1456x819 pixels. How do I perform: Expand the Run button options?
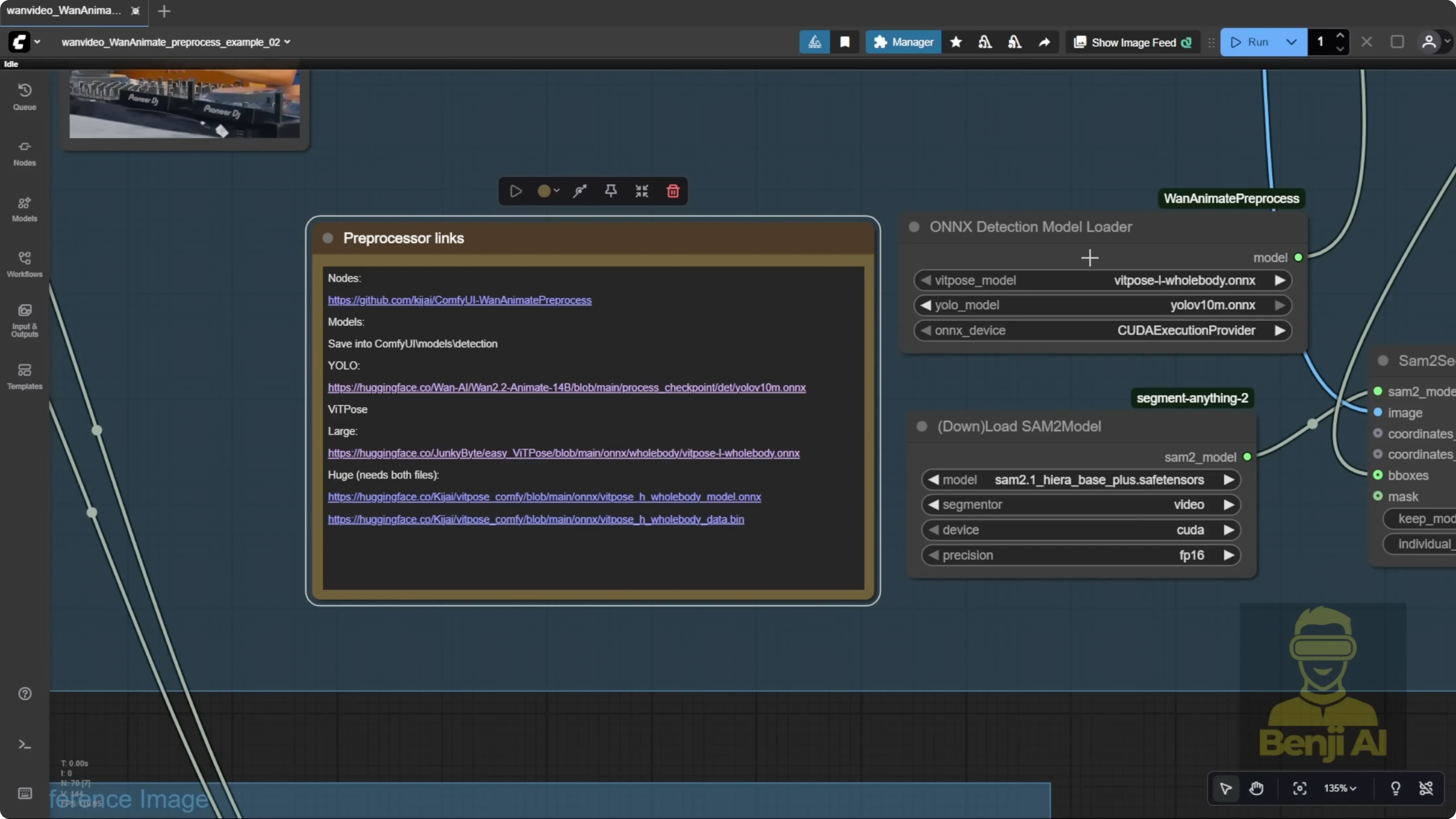point(1291,42)
